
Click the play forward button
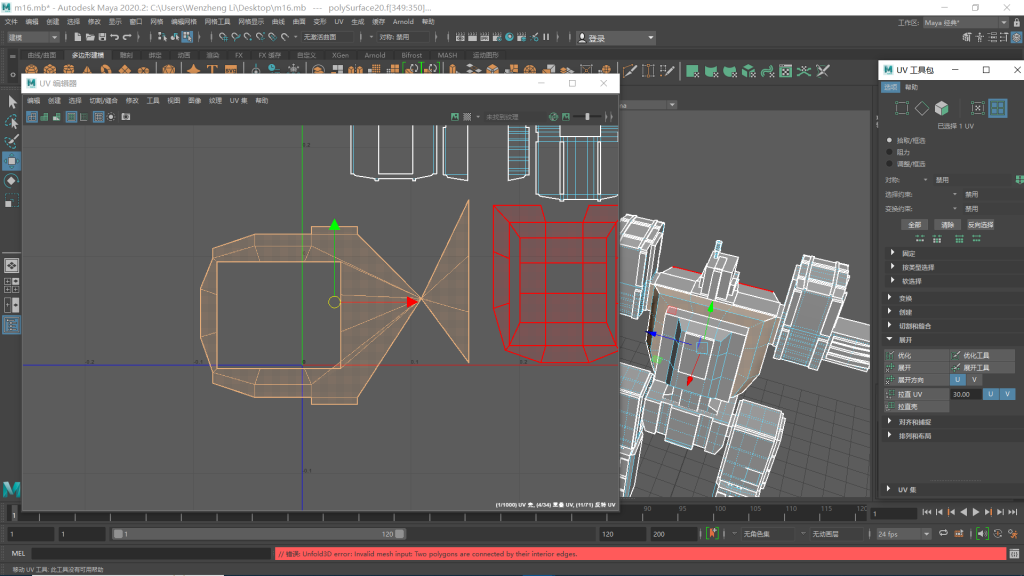976,513
